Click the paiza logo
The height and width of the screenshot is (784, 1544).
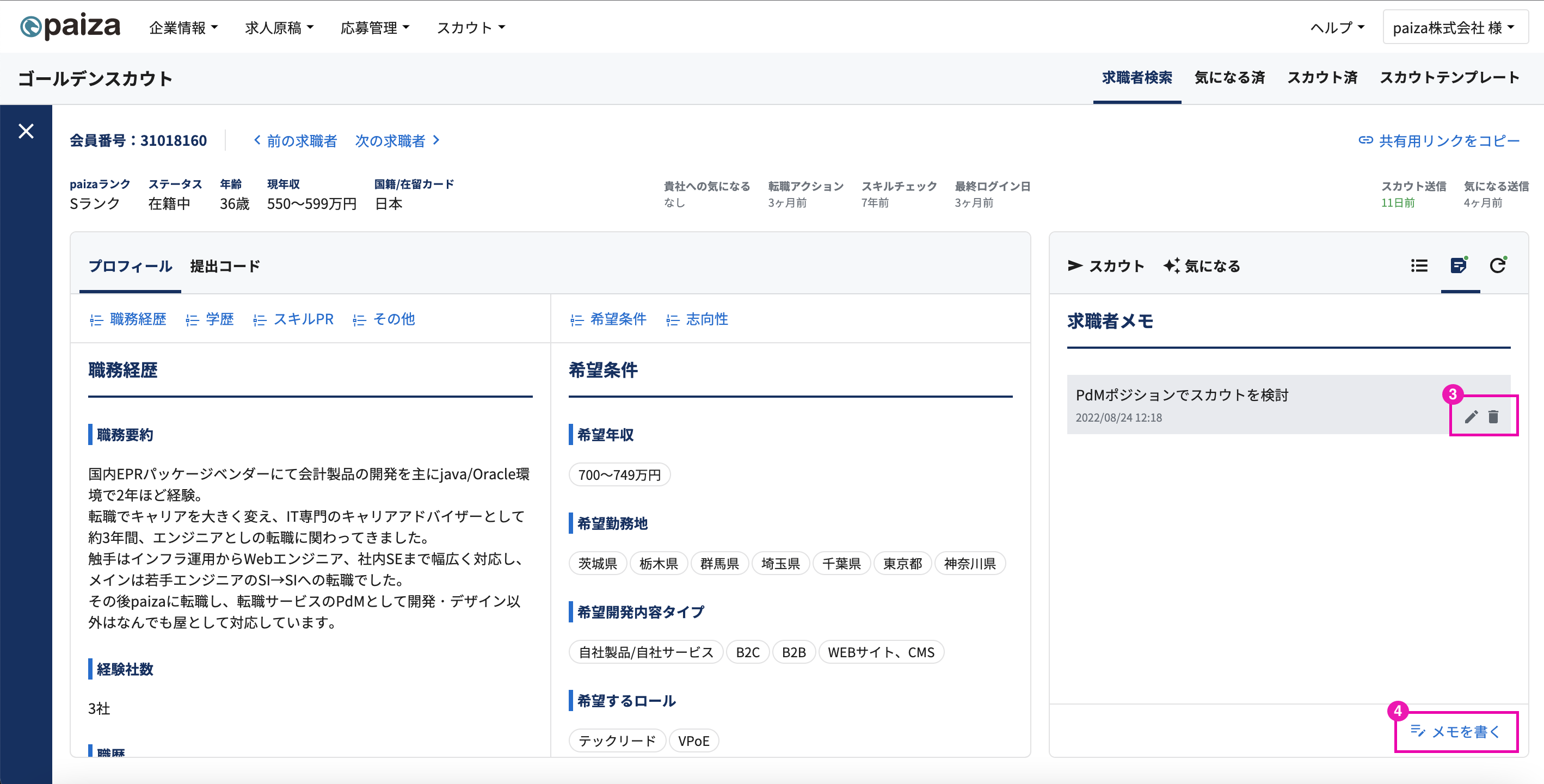pyautogui.click(x=70, y=26)
